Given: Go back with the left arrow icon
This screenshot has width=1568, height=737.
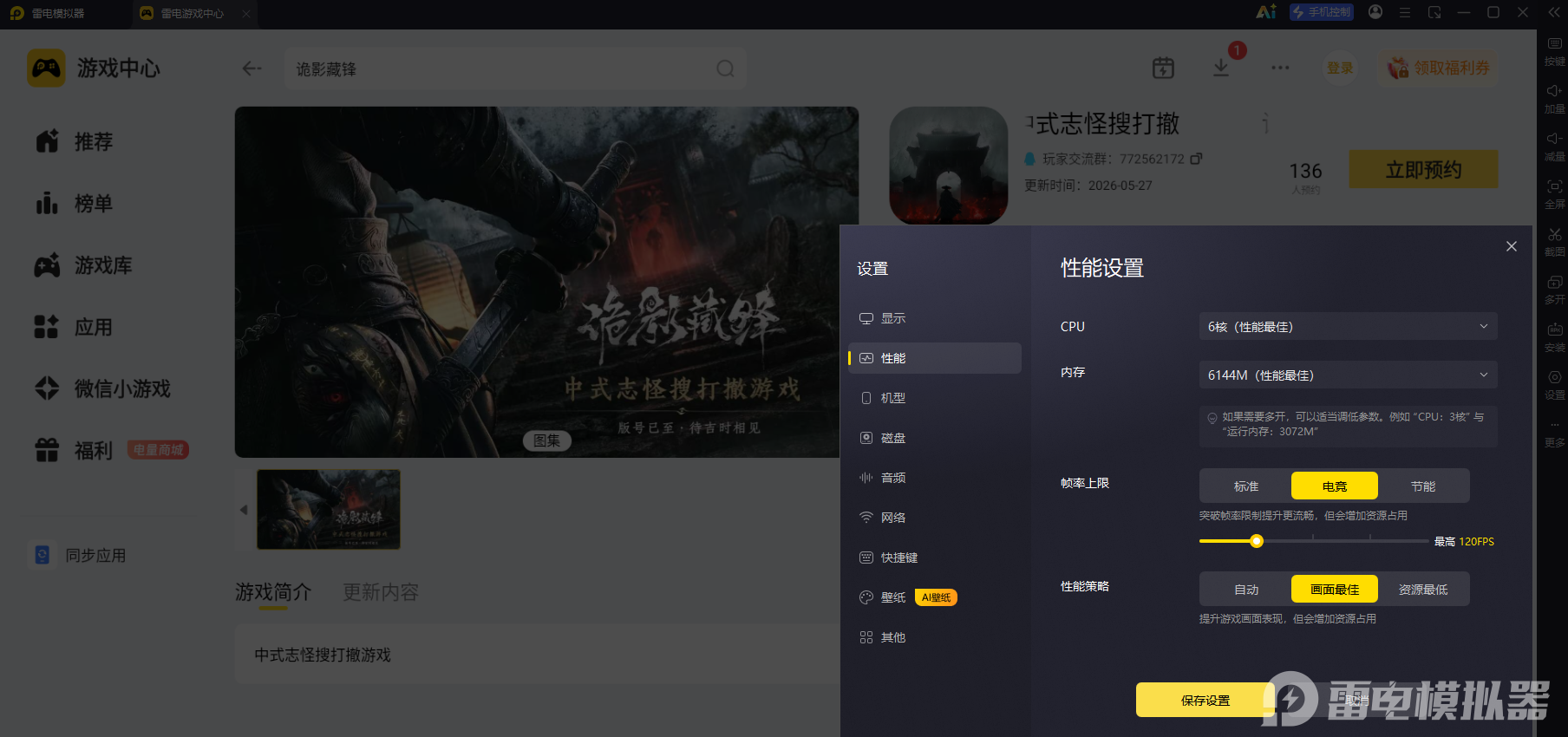Looking at the screenshot, I should coord(252,68).
